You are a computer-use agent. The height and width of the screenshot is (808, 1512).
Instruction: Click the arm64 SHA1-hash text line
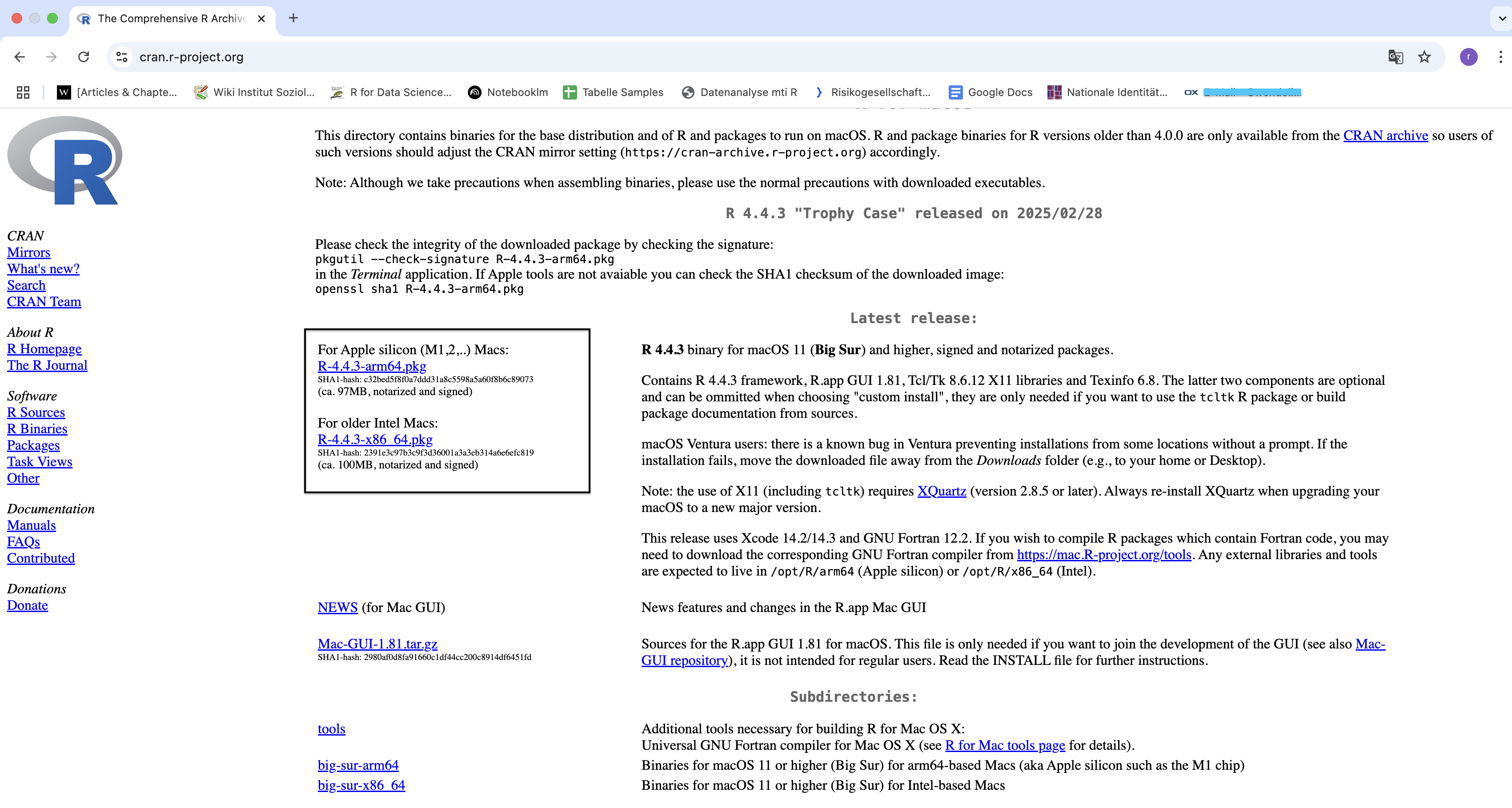[425, 380]
